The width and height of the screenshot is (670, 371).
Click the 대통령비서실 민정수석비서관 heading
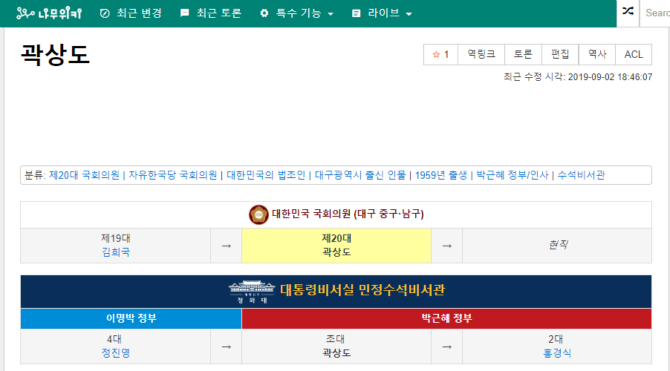click(x=362, y=290)
